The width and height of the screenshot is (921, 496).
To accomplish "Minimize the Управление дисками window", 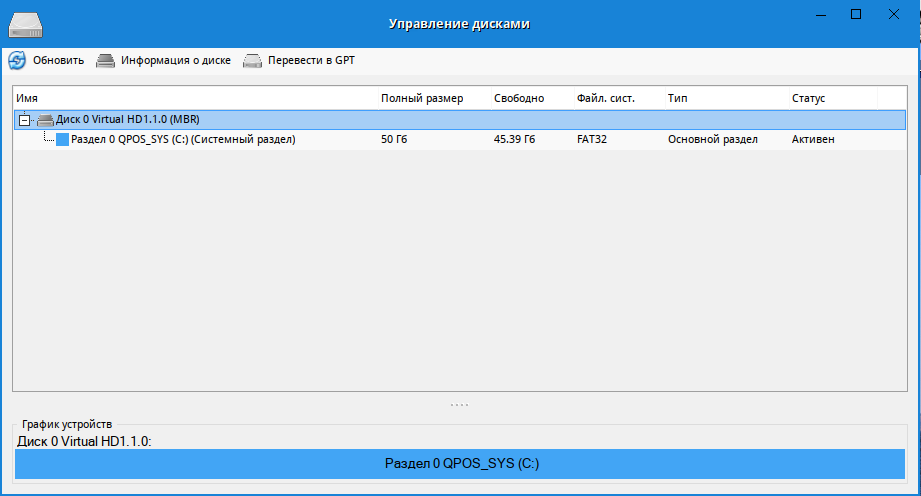I will point(821,15).
